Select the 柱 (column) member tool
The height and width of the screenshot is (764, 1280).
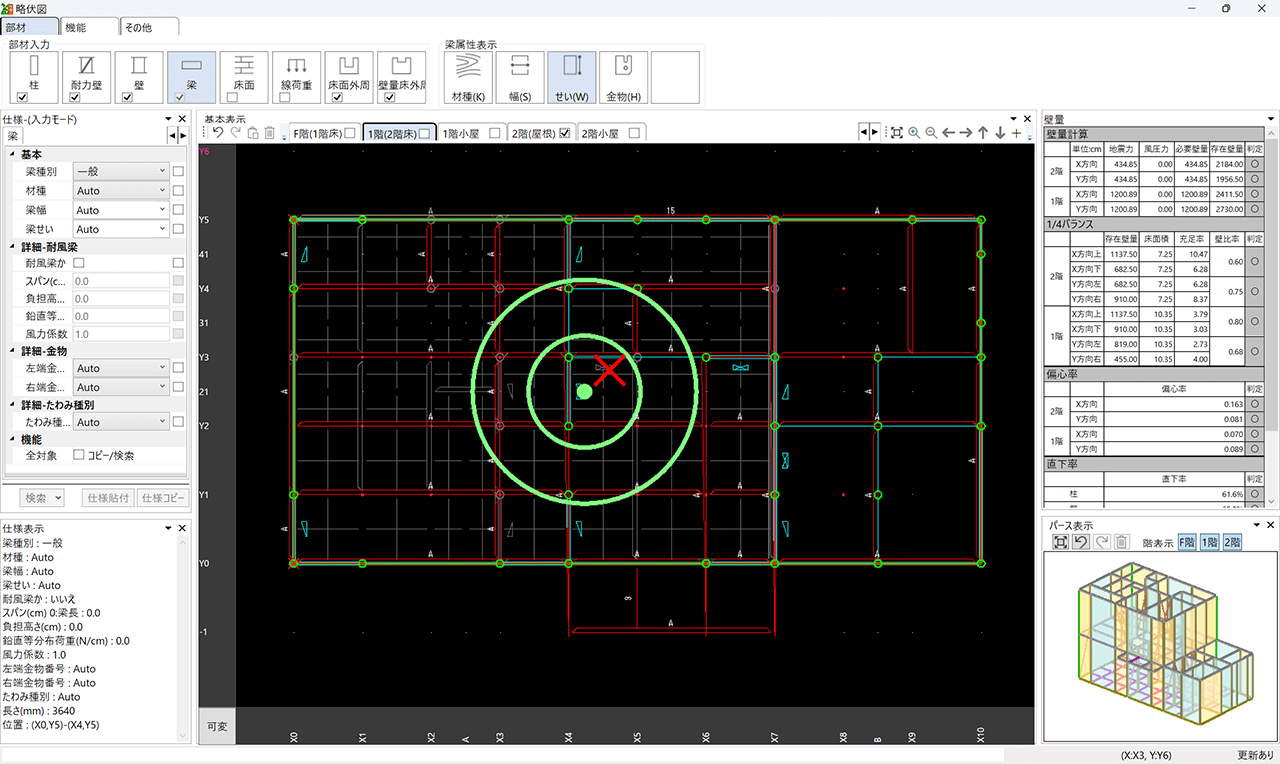click(34, 72)
